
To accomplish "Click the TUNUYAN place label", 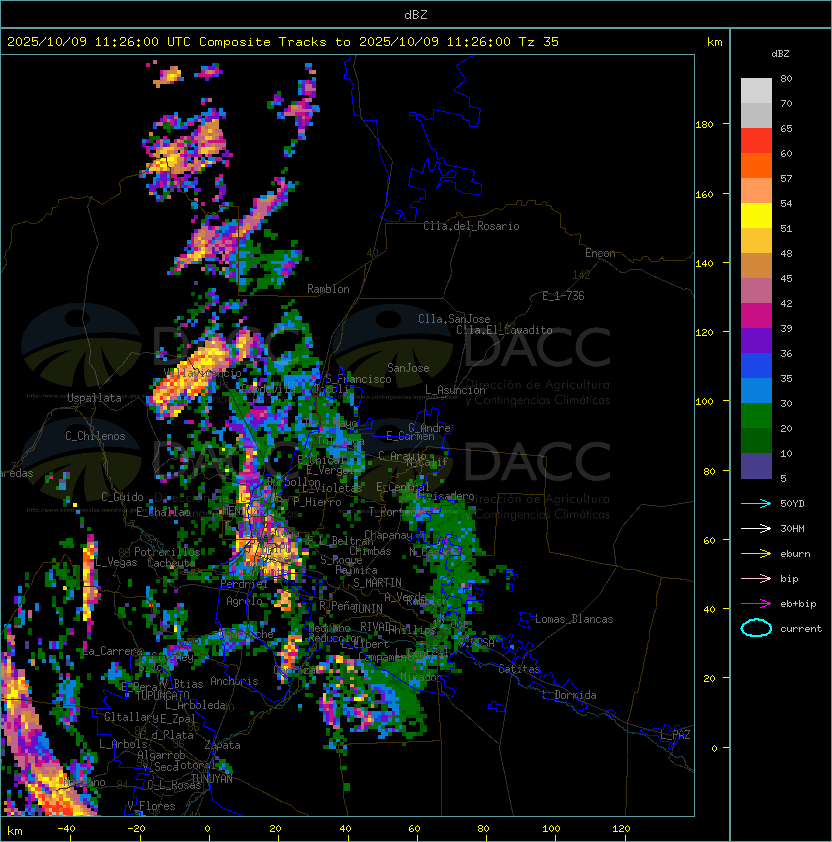I will (212, 778).
